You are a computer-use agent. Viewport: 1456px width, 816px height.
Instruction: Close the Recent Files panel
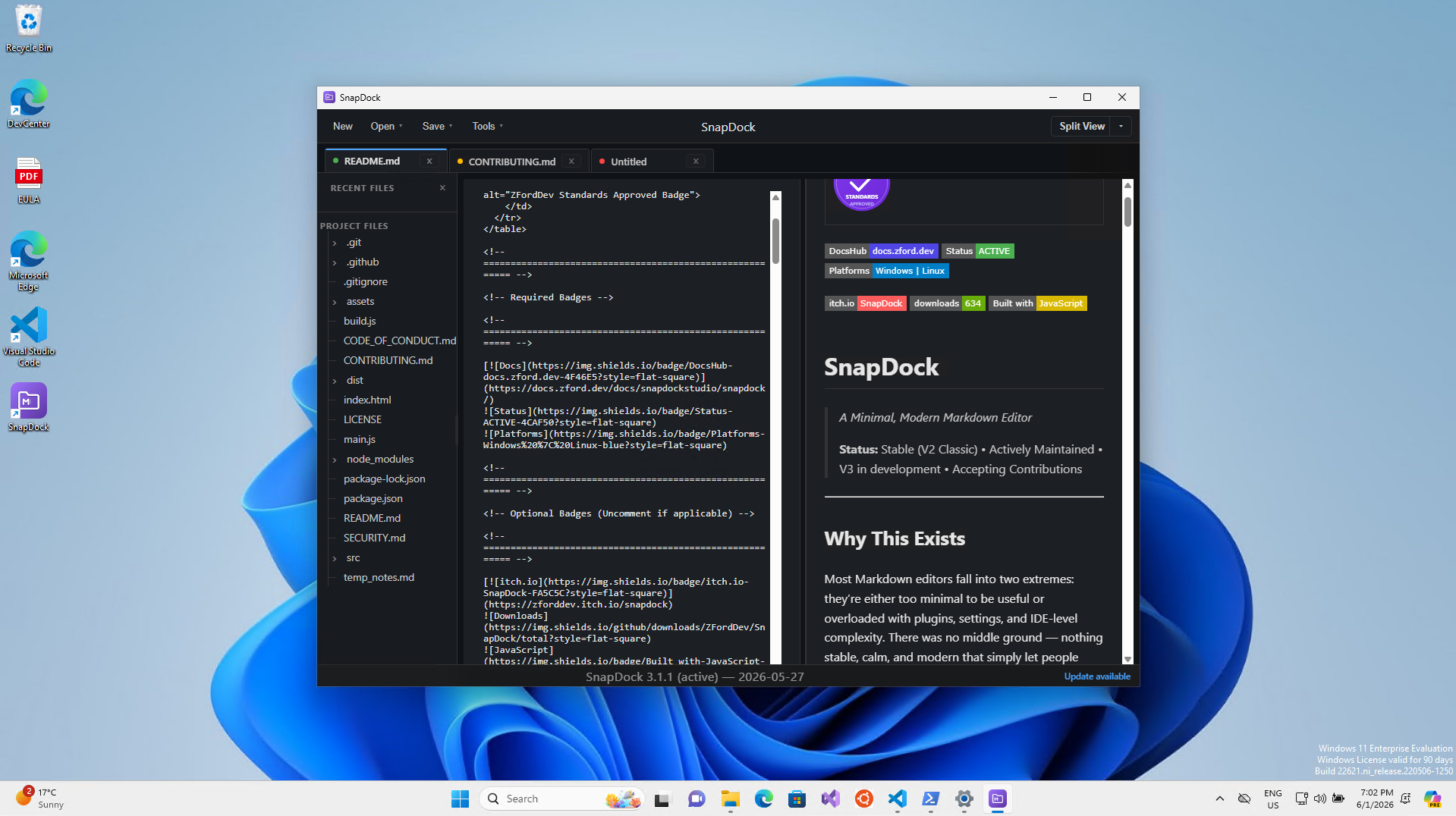442,187
